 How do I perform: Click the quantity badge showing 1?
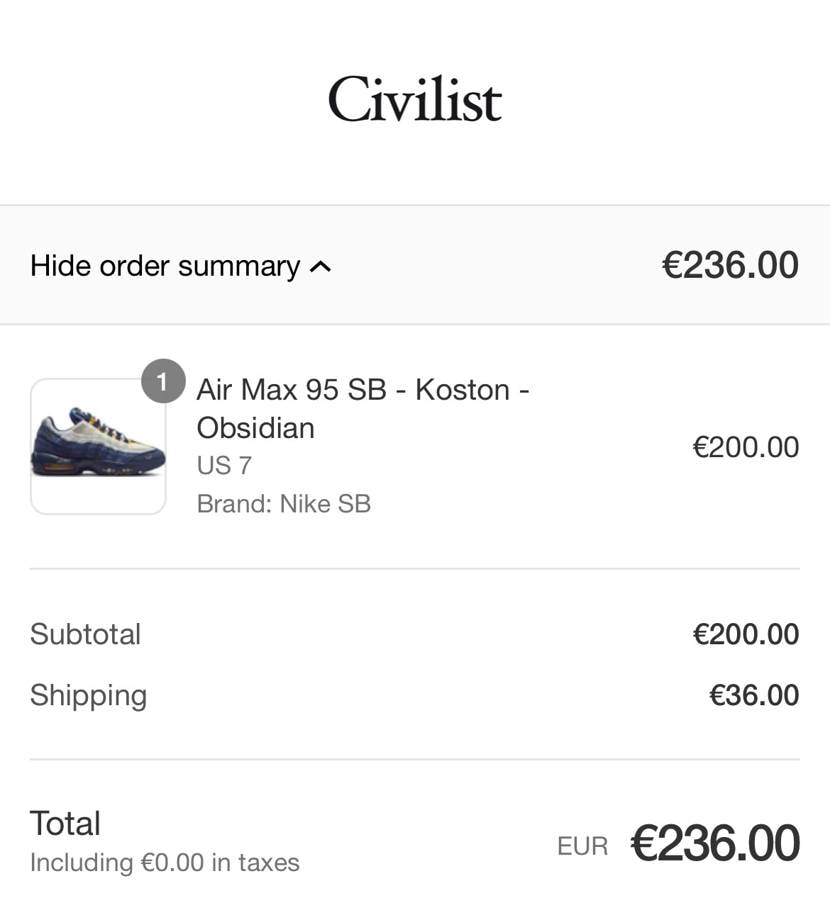163,381
